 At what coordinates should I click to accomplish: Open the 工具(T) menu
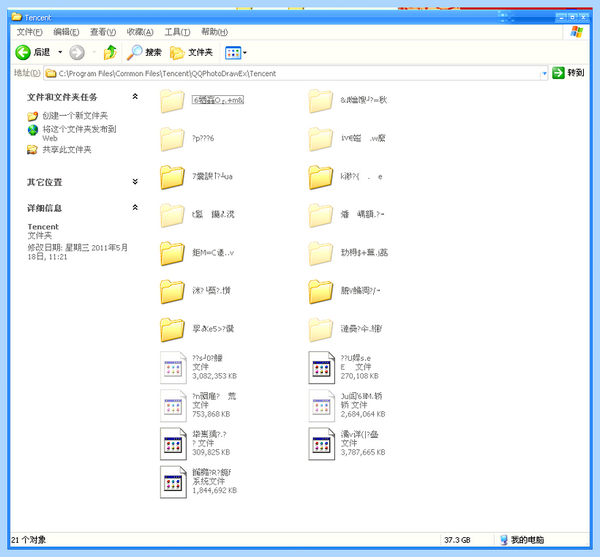[177, 32]
